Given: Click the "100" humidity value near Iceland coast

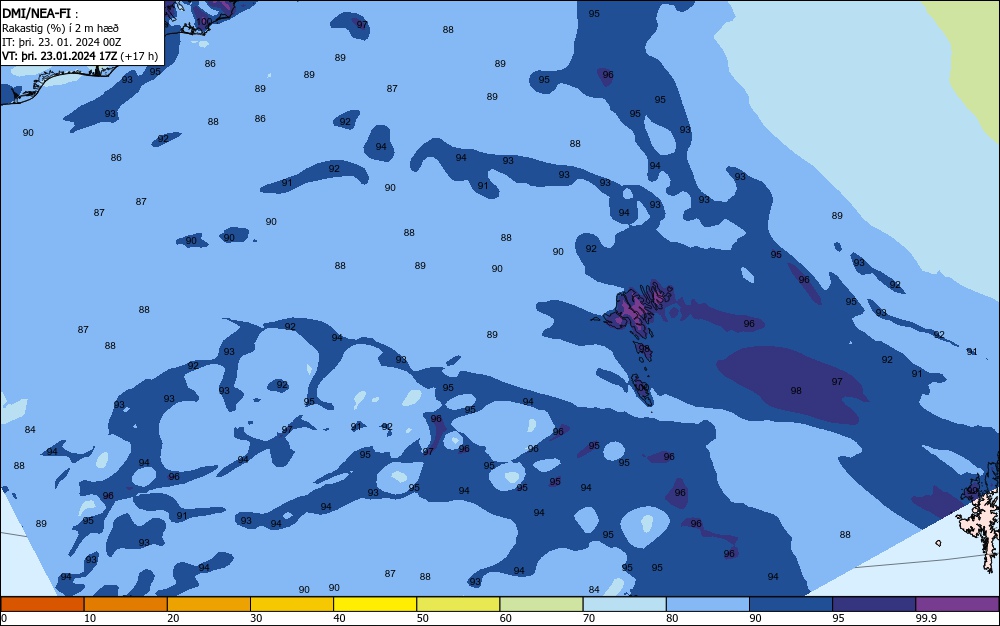Looking at the screenshot, I should (x=204, y=22).
